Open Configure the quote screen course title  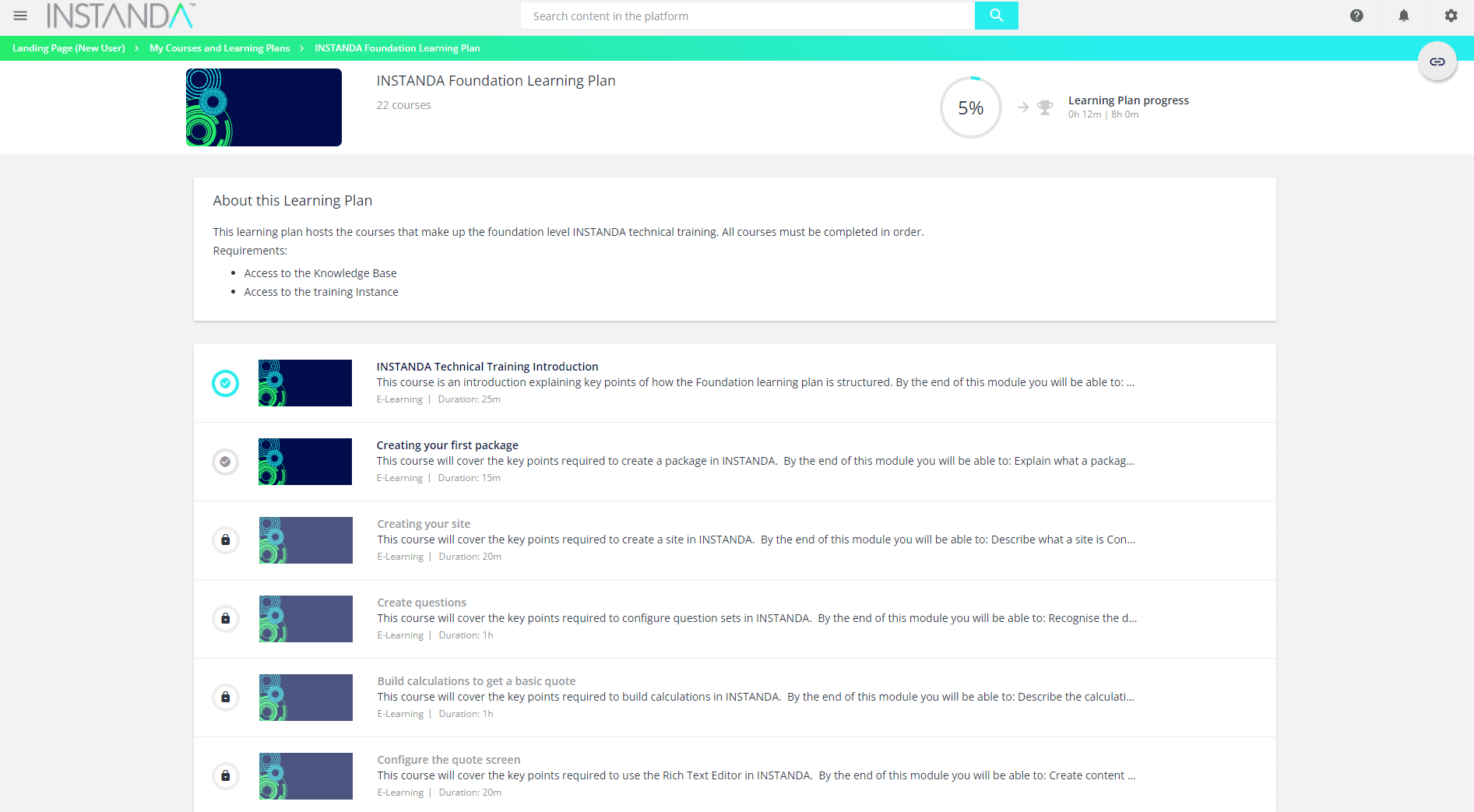(449, 760)
